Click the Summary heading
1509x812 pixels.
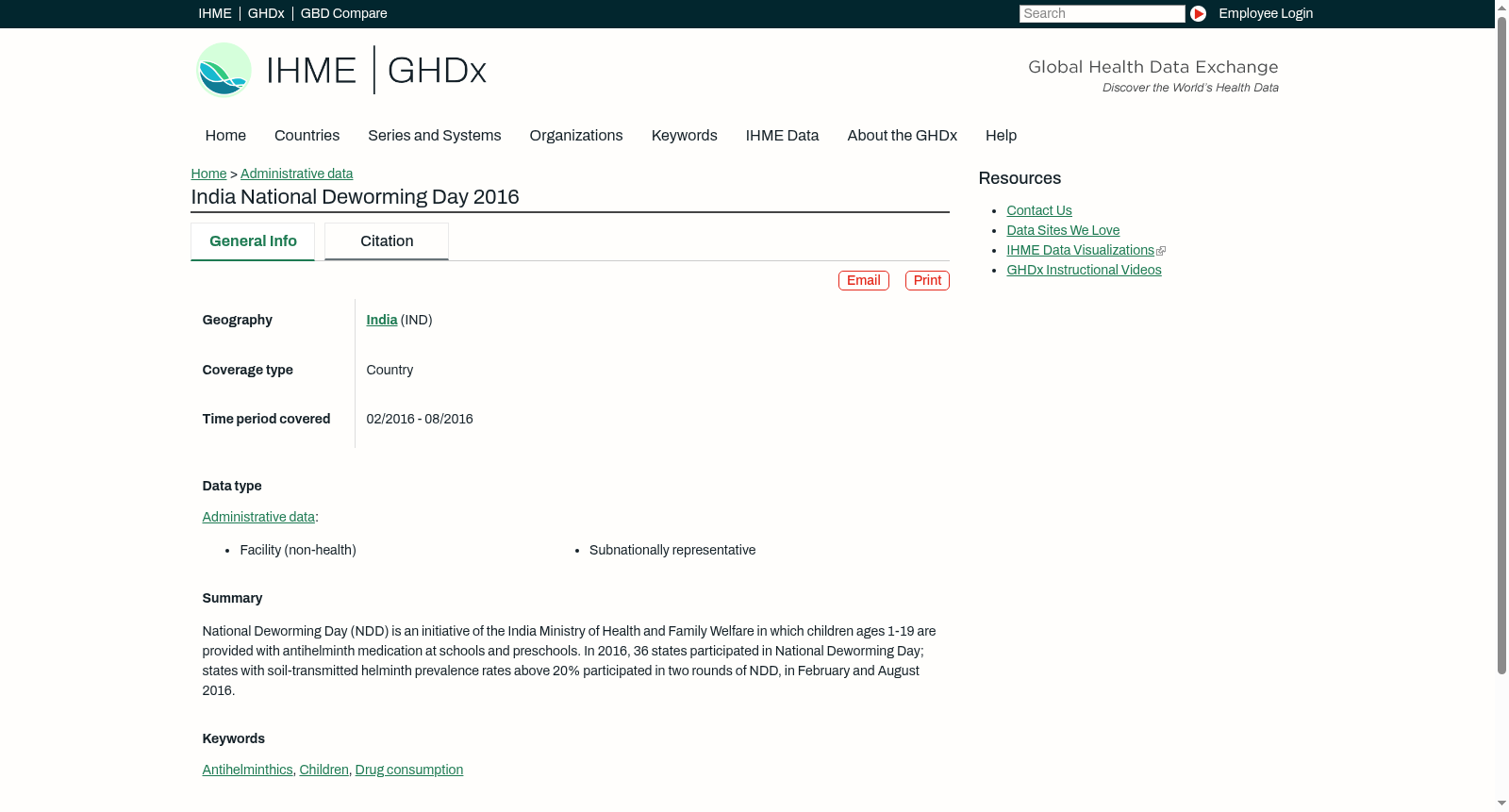click(x=232, y=599)
